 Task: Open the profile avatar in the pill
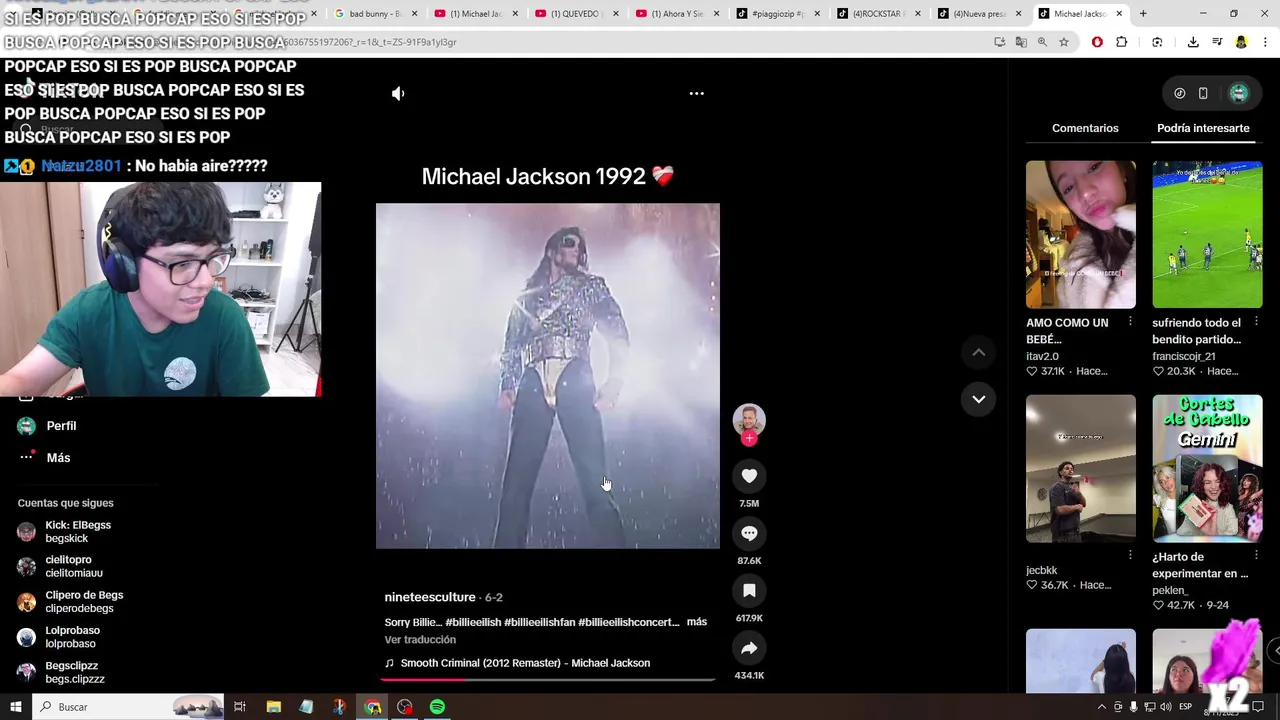click(x=1239, y=93)
